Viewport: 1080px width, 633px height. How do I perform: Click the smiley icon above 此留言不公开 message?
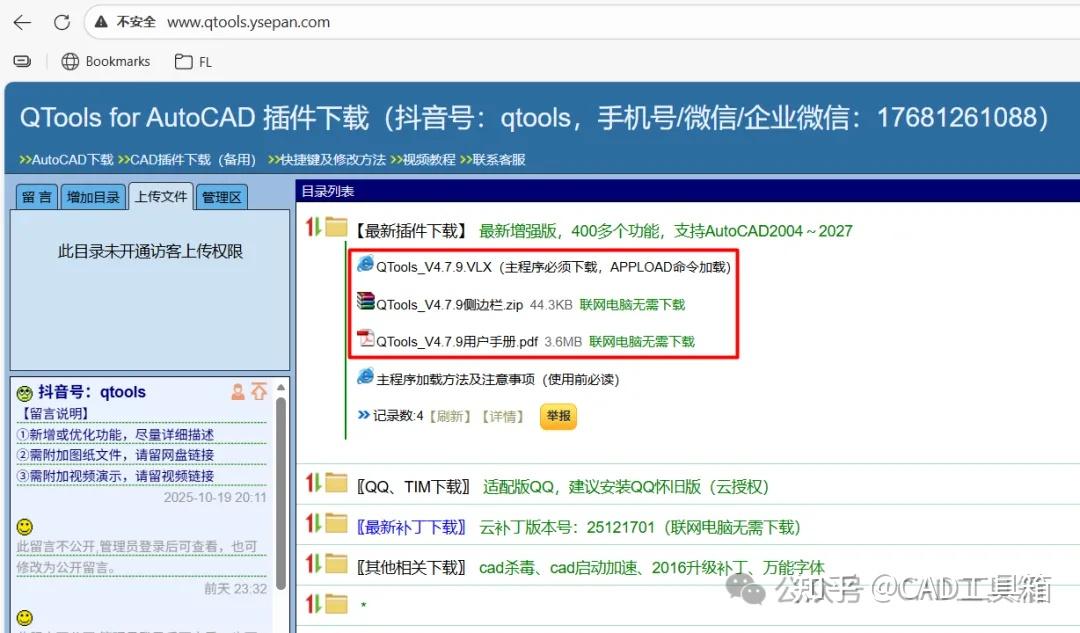pos(25,527)
